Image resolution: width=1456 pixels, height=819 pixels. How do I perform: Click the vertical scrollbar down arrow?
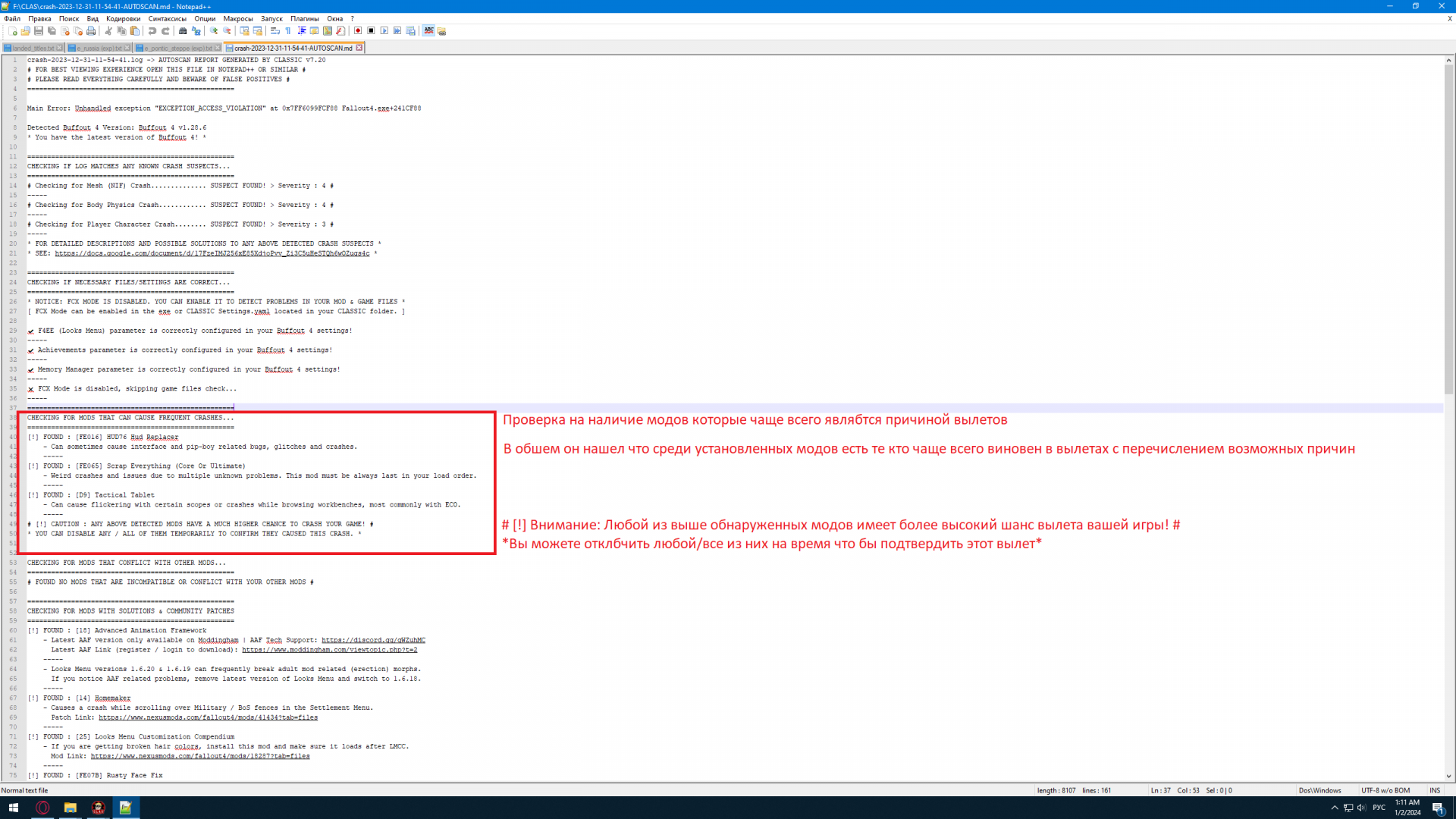[x=1448, y=777]
